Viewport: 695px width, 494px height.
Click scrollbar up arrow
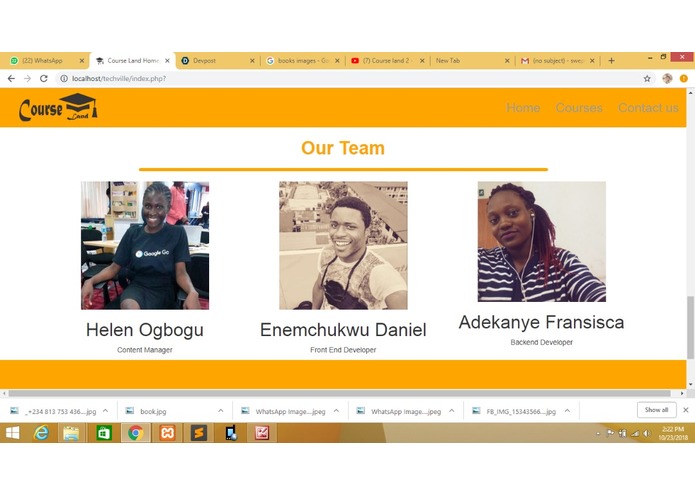point(690,93)
